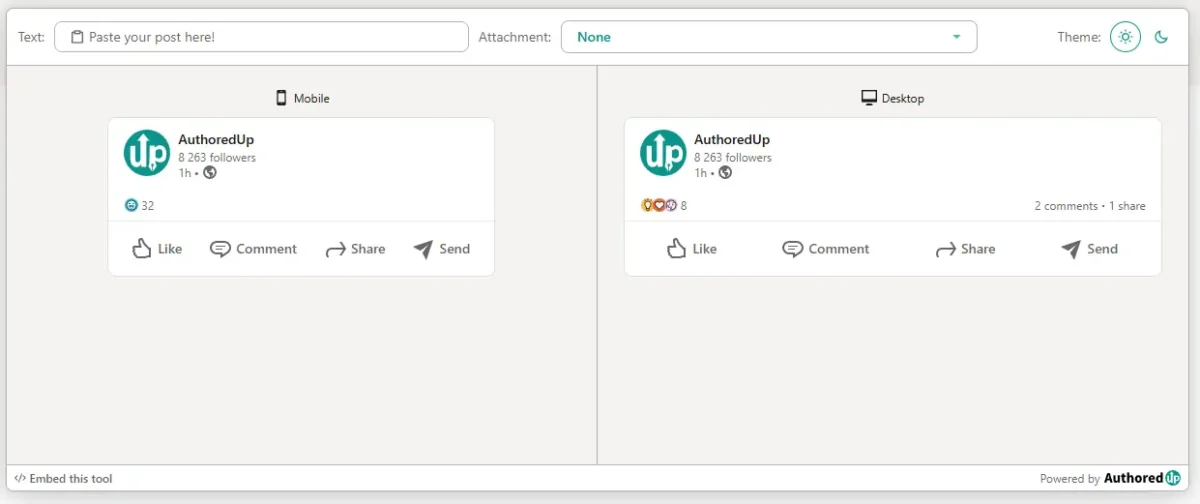Click Comment in the Mobile preview
Image resolution: width=1200 pixels, height=504 pixels.
point(253,249)
